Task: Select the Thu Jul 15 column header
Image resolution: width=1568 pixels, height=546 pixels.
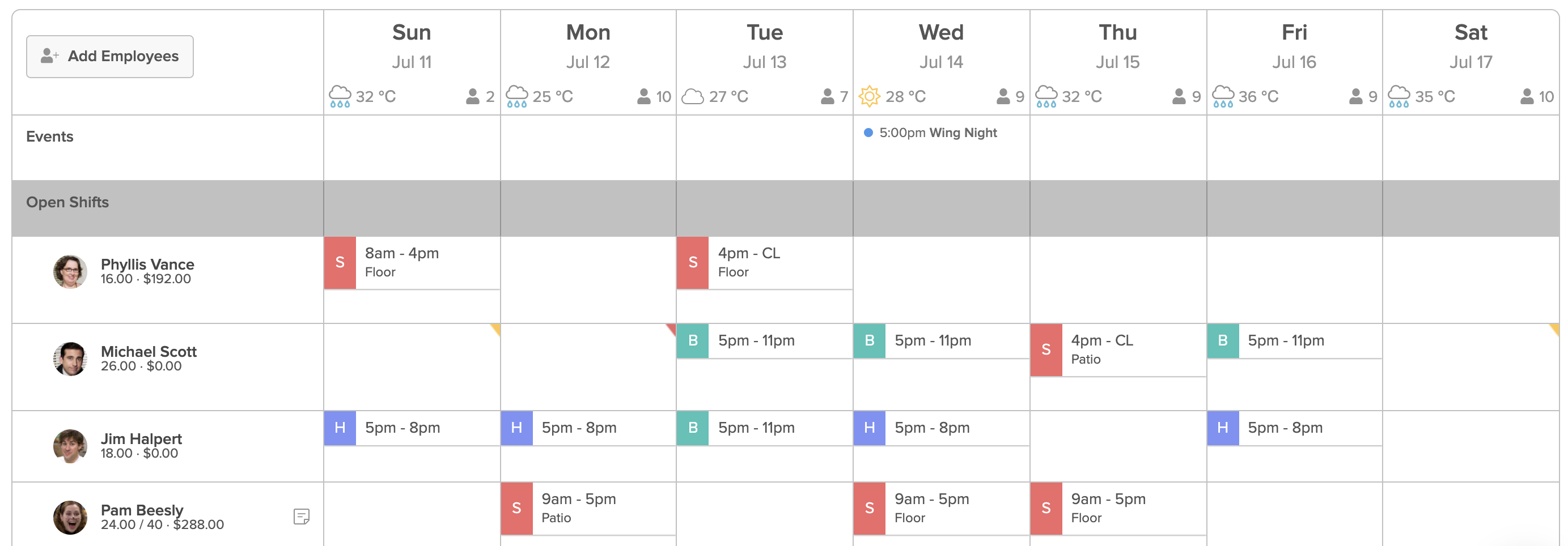Action: pos(1117,46)
